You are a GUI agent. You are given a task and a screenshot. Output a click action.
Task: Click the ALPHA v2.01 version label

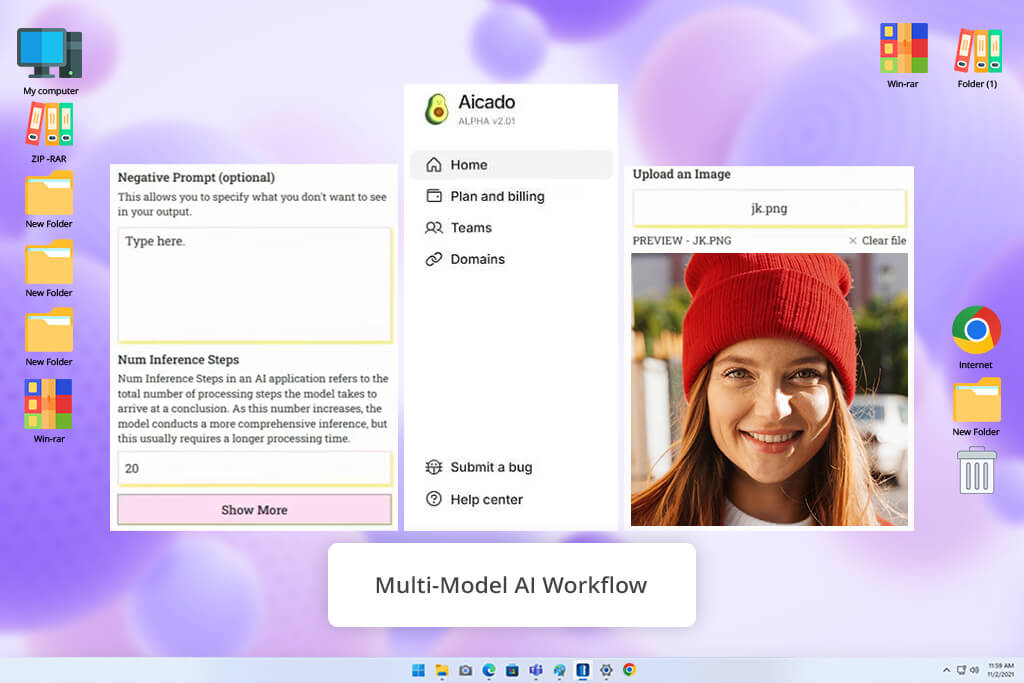click(x=487, y=121)
